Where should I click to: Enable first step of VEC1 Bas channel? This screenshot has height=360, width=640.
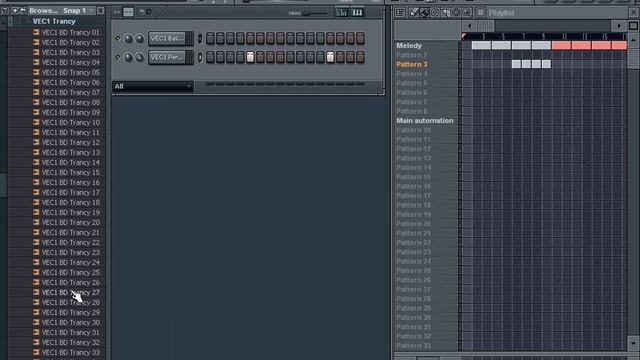210,38
